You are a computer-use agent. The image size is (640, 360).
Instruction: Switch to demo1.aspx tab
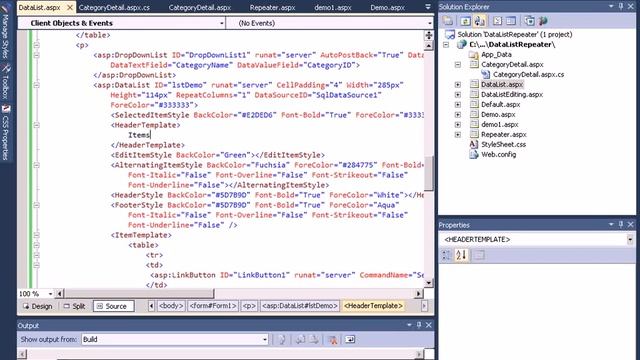(333, 7)
